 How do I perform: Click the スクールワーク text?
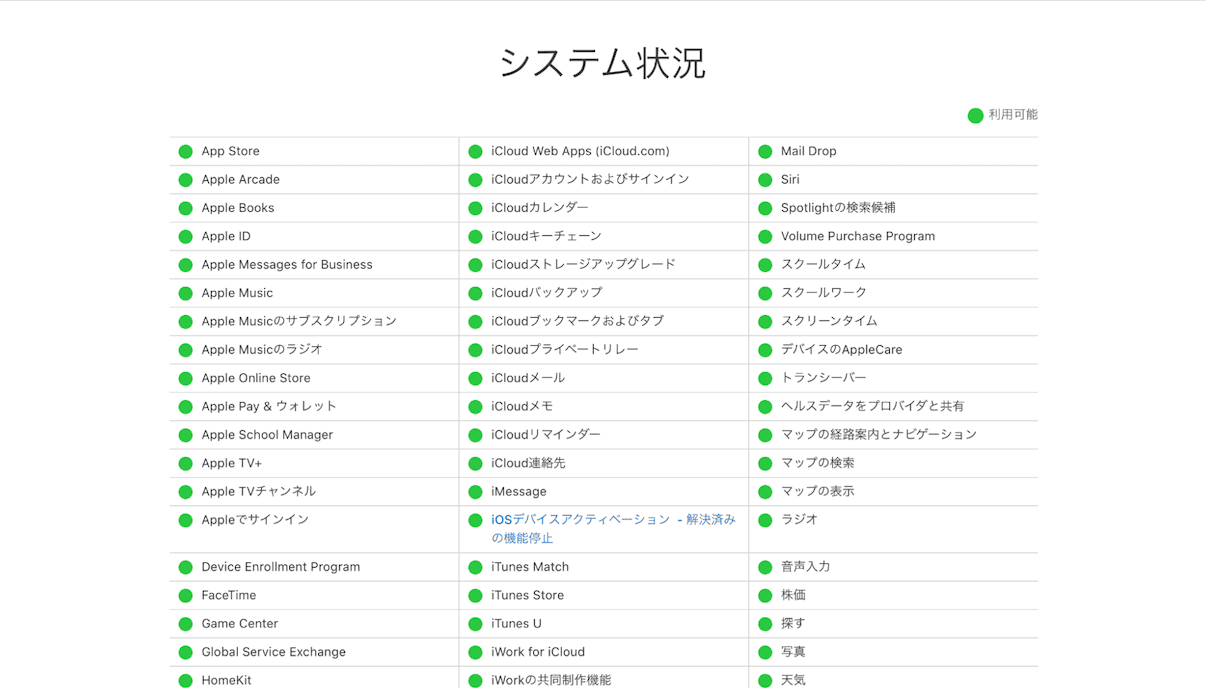click(824, 293)
